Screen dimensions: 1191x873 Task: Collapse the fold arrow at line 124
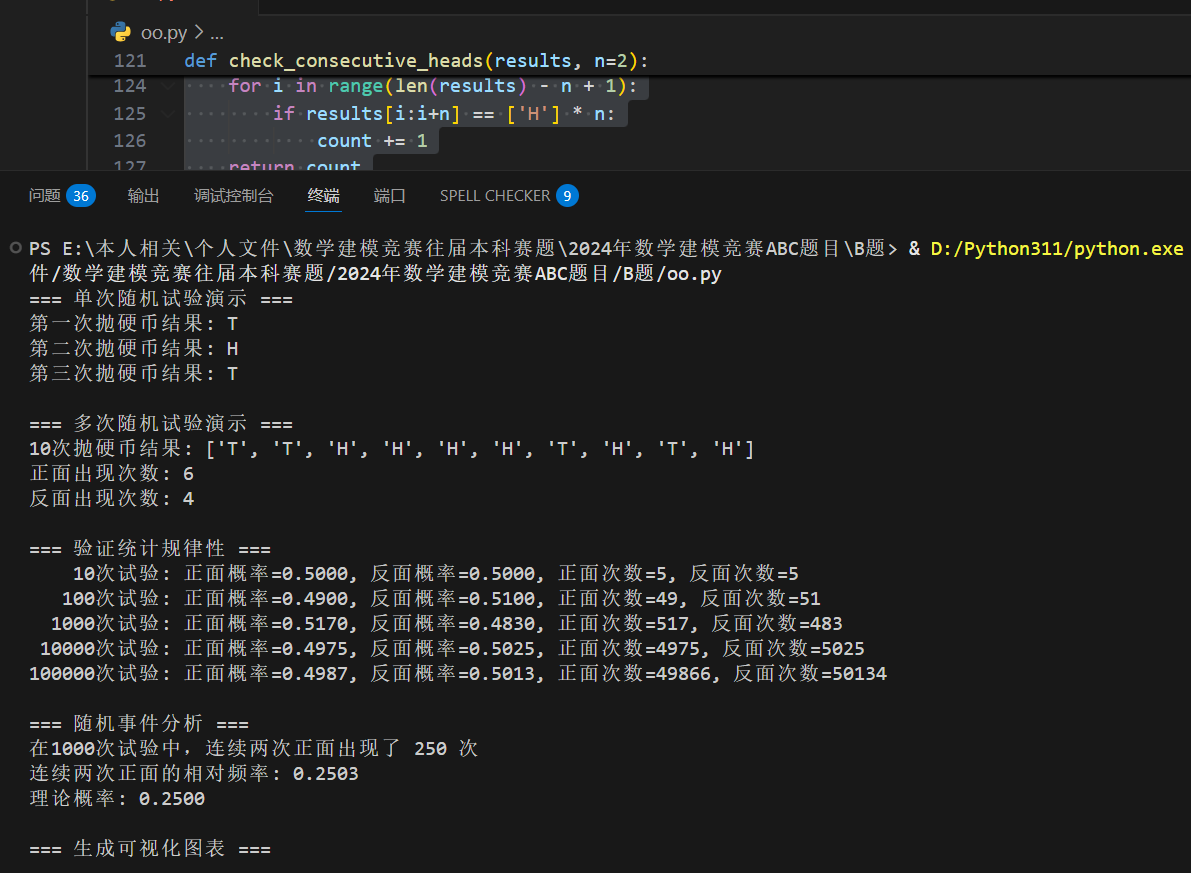(168, 86)
